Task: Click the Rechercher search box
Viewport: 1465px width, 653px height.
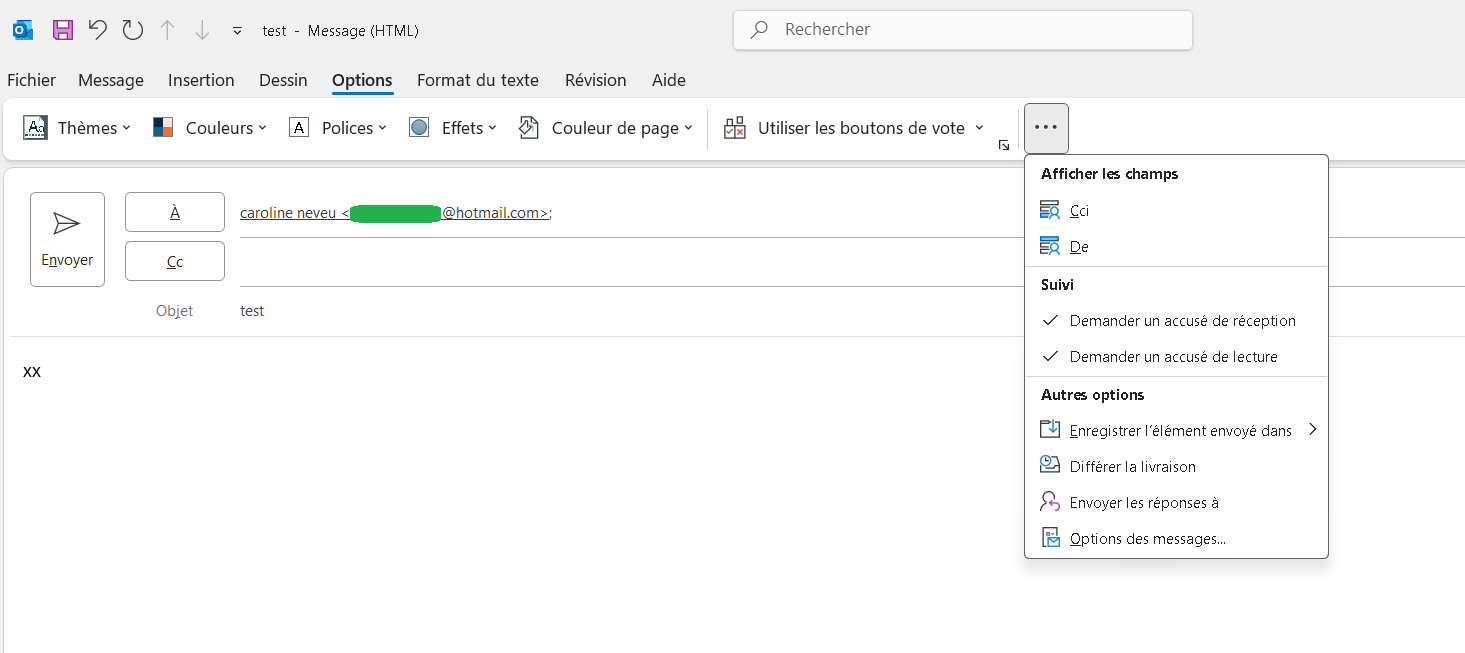Action: (963, 30)
